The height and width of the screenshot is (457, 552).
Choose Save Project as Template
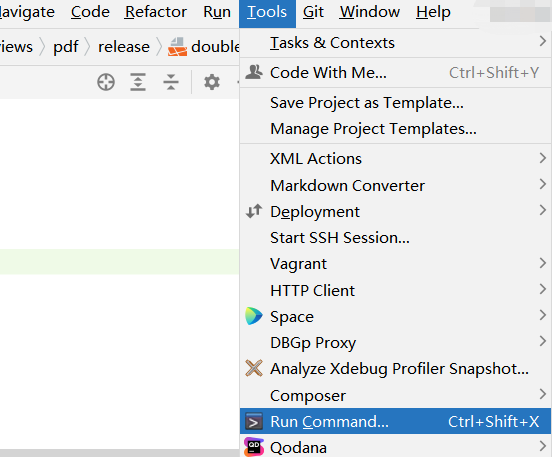tap(395, 103)
